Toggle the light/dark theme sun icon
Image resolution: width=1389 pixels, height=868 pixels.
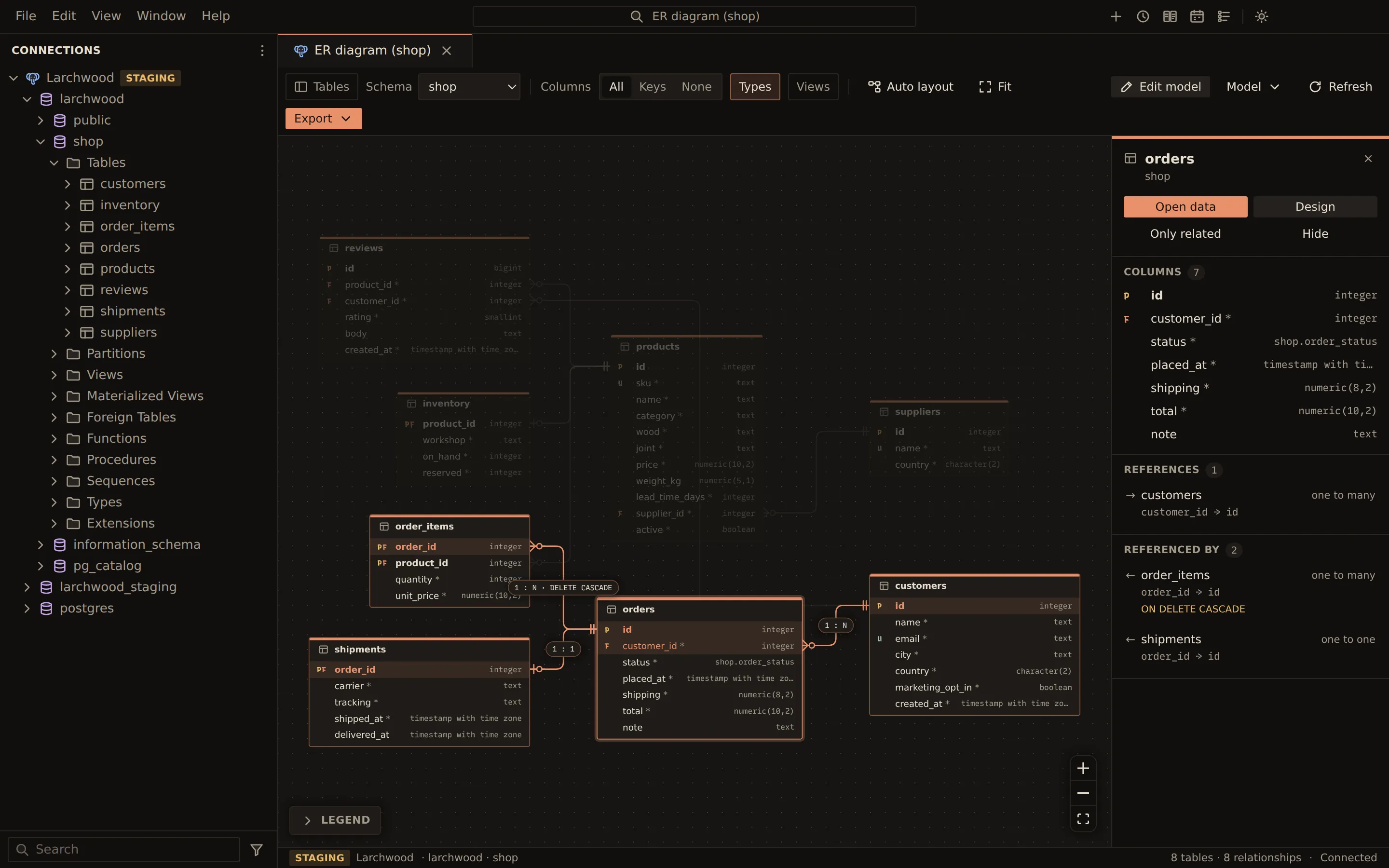click(x=1262, y=16)
